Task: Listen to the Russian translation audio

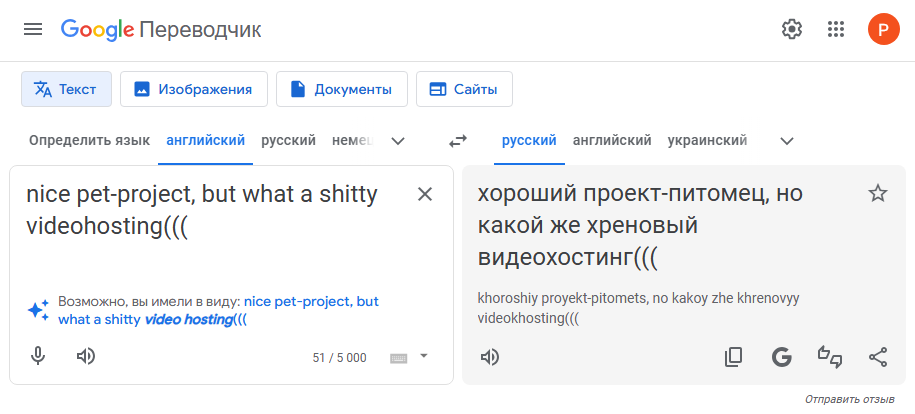Action: [x=490, y=357]
